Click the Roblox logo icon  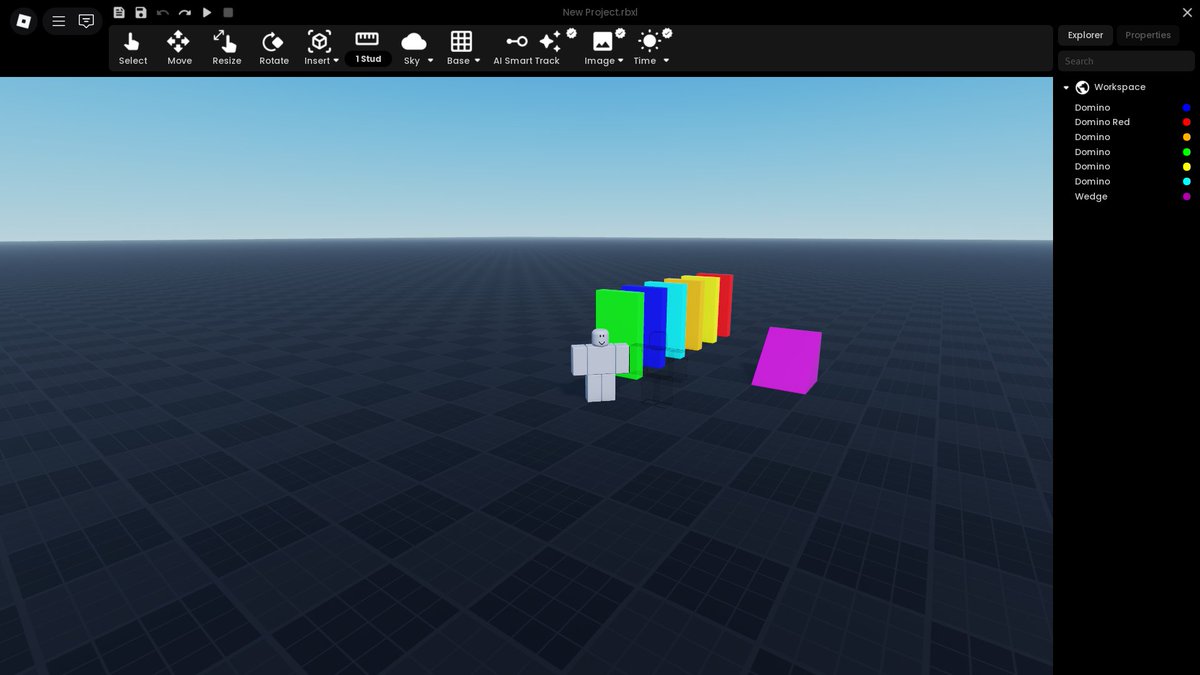(x=24, y=21)
